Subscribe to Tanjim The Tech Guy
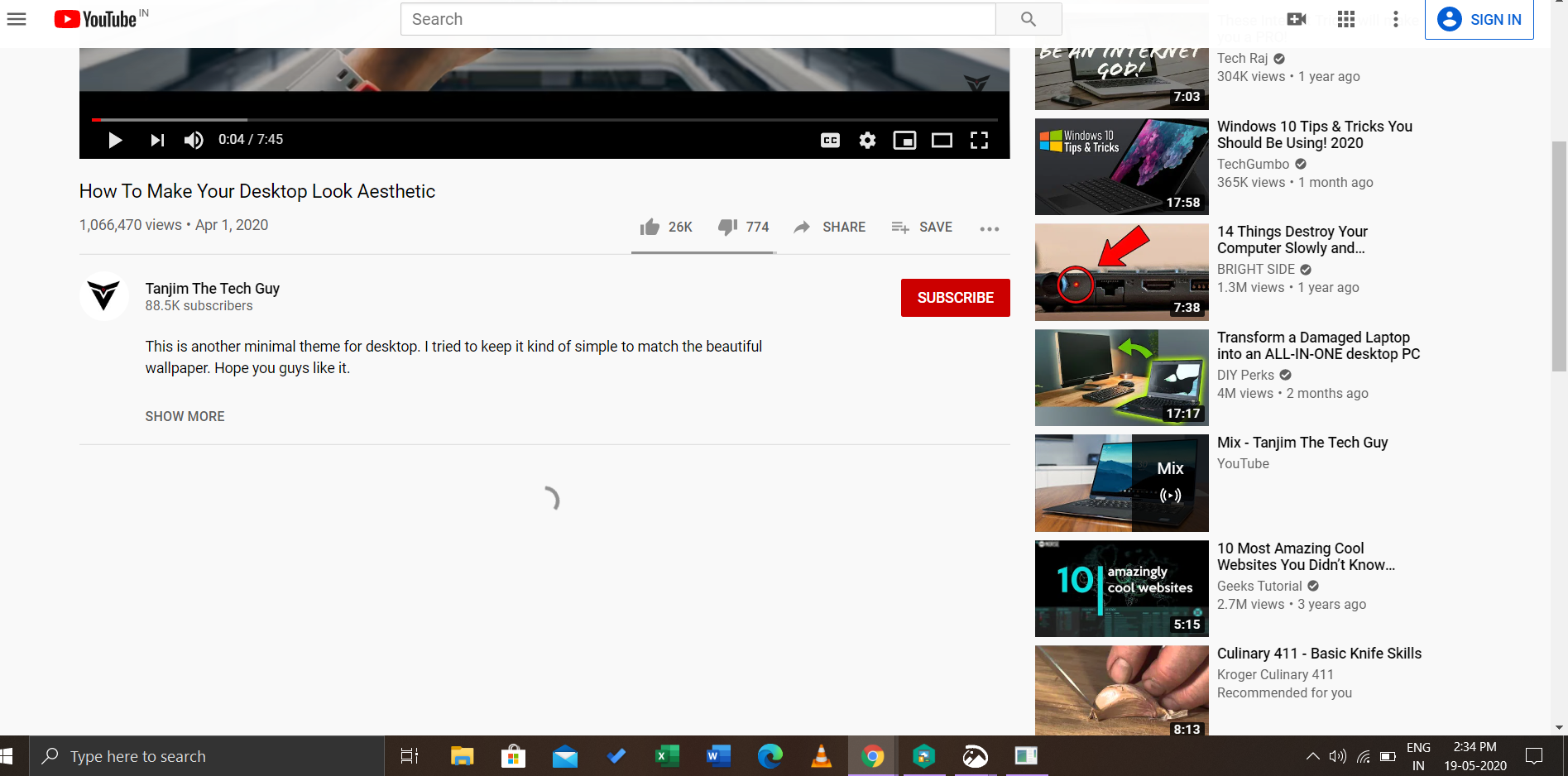This screenshot has height=776, width=1568. click(x=956, y=298)
